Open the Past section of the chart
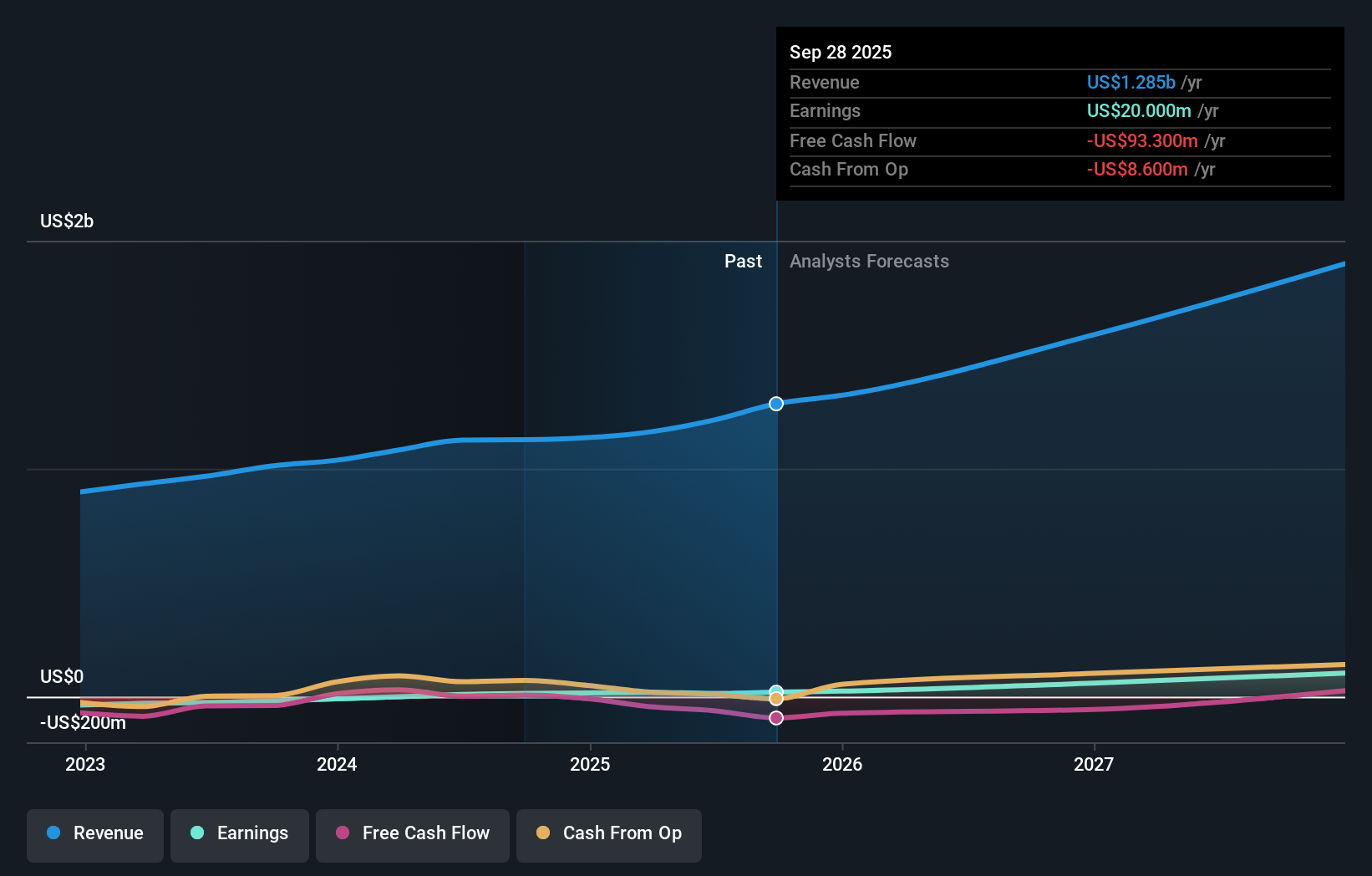 pos(743,261)
